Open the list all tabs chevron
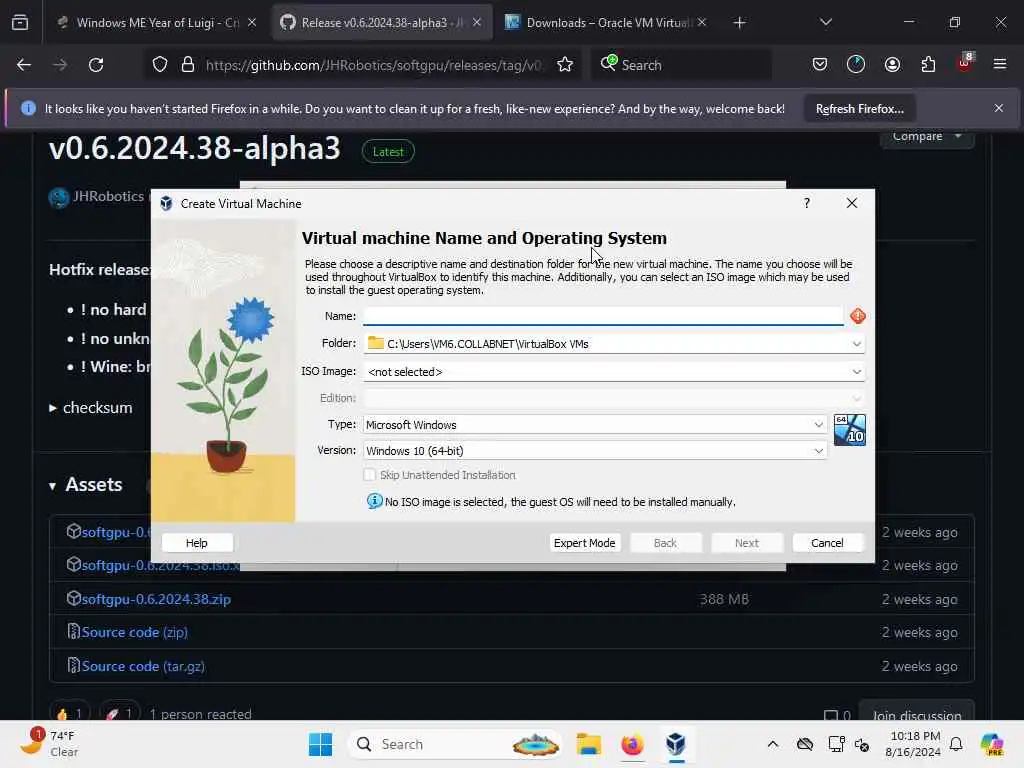1024x768 pixels. click(x=825, y=23)
